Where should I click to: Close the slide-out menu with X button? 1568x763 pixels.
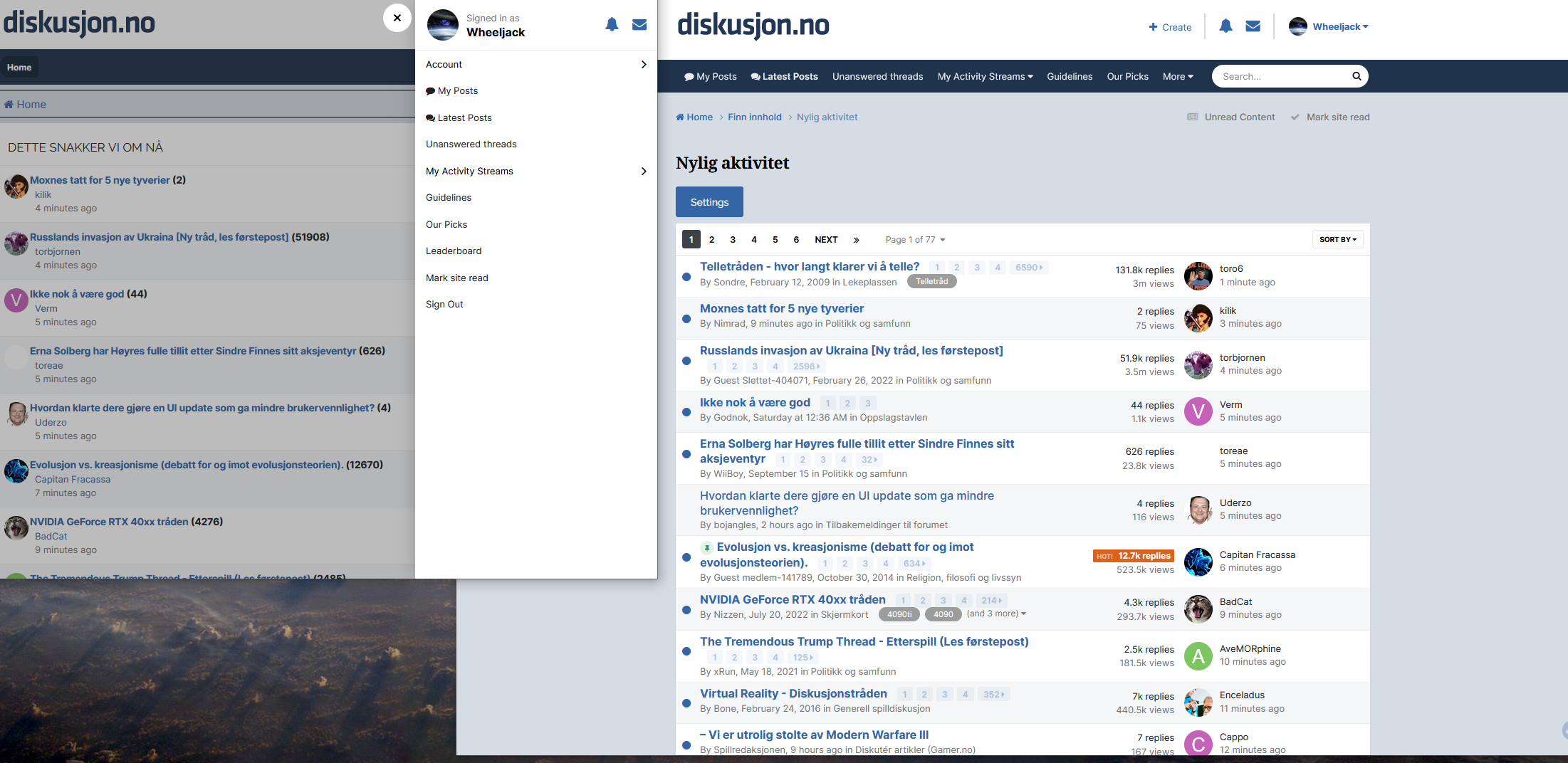(397, 18)
